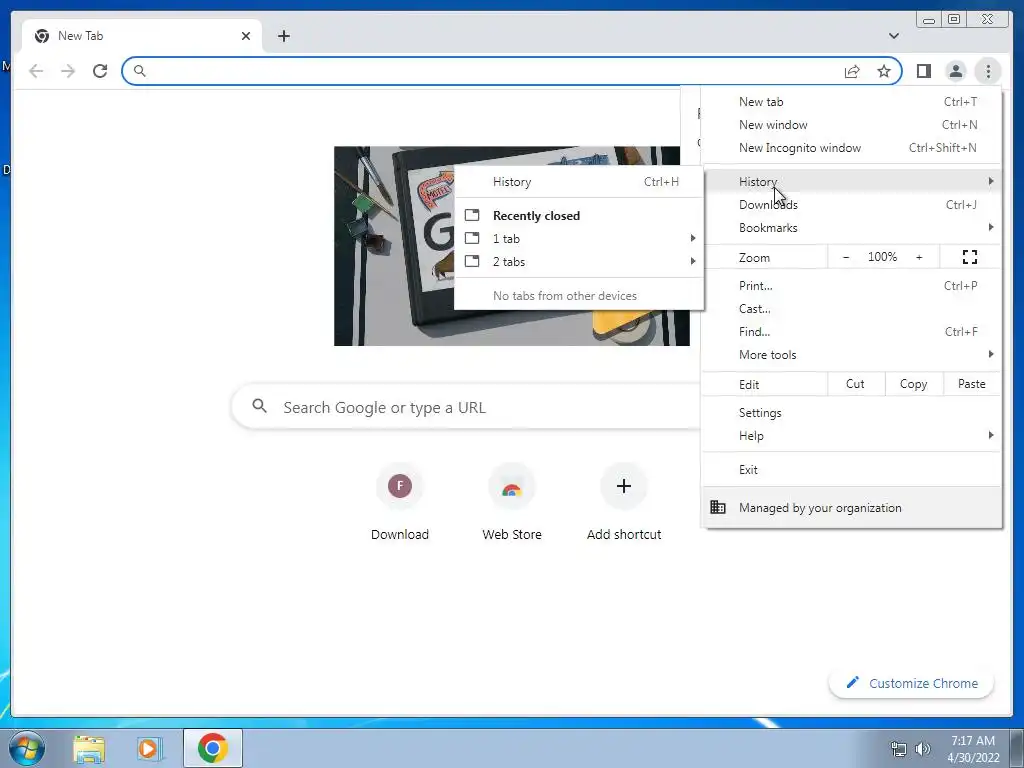Open the Web Store shortcut

click(512, 502)
